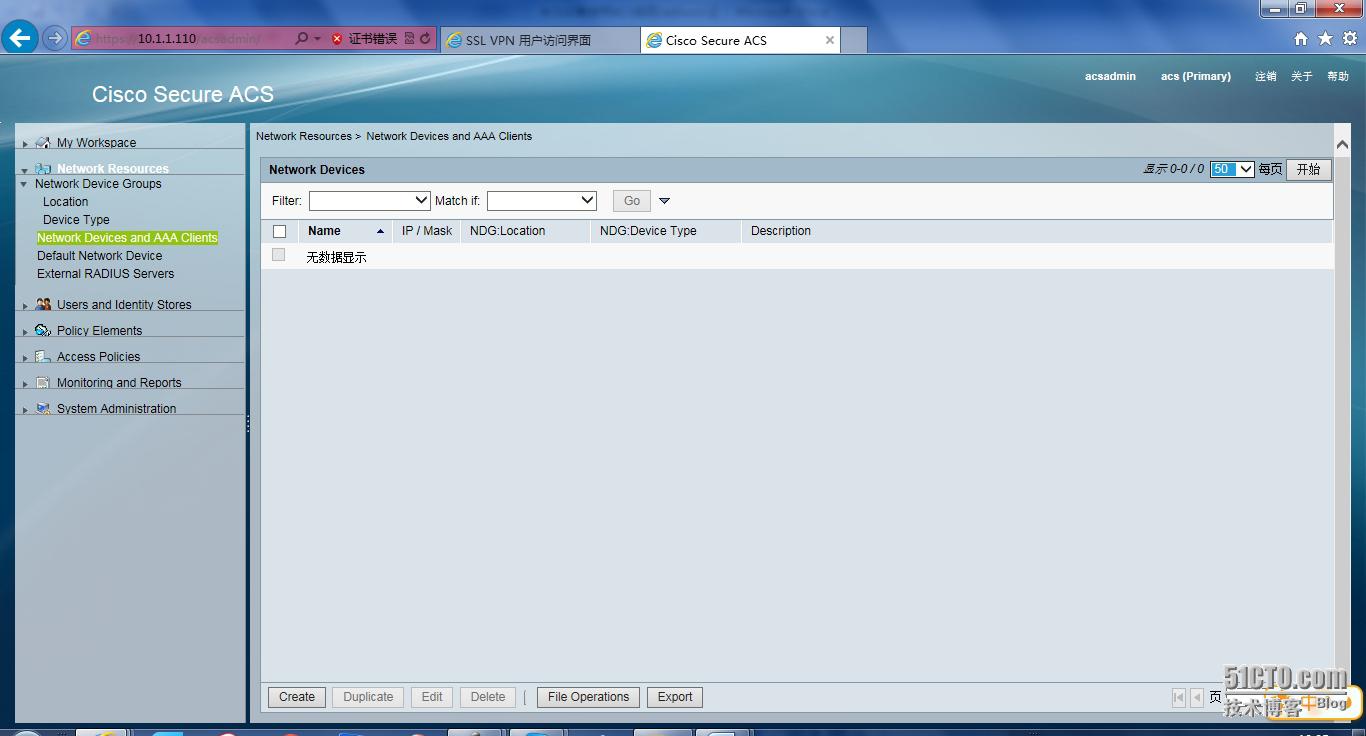Expand Users and Identity Stores arrow
1366x736 pixels.
click(25, 306)
